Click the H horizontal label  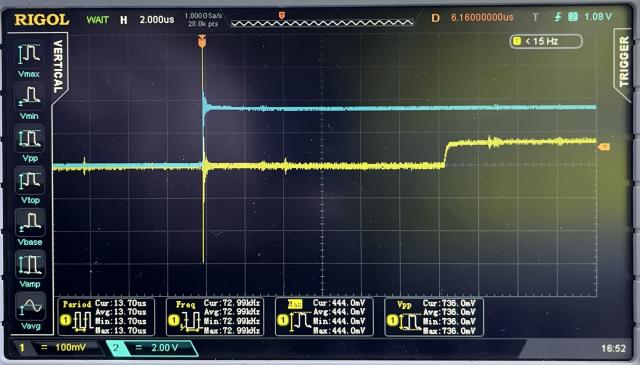[x=124, y=20]
